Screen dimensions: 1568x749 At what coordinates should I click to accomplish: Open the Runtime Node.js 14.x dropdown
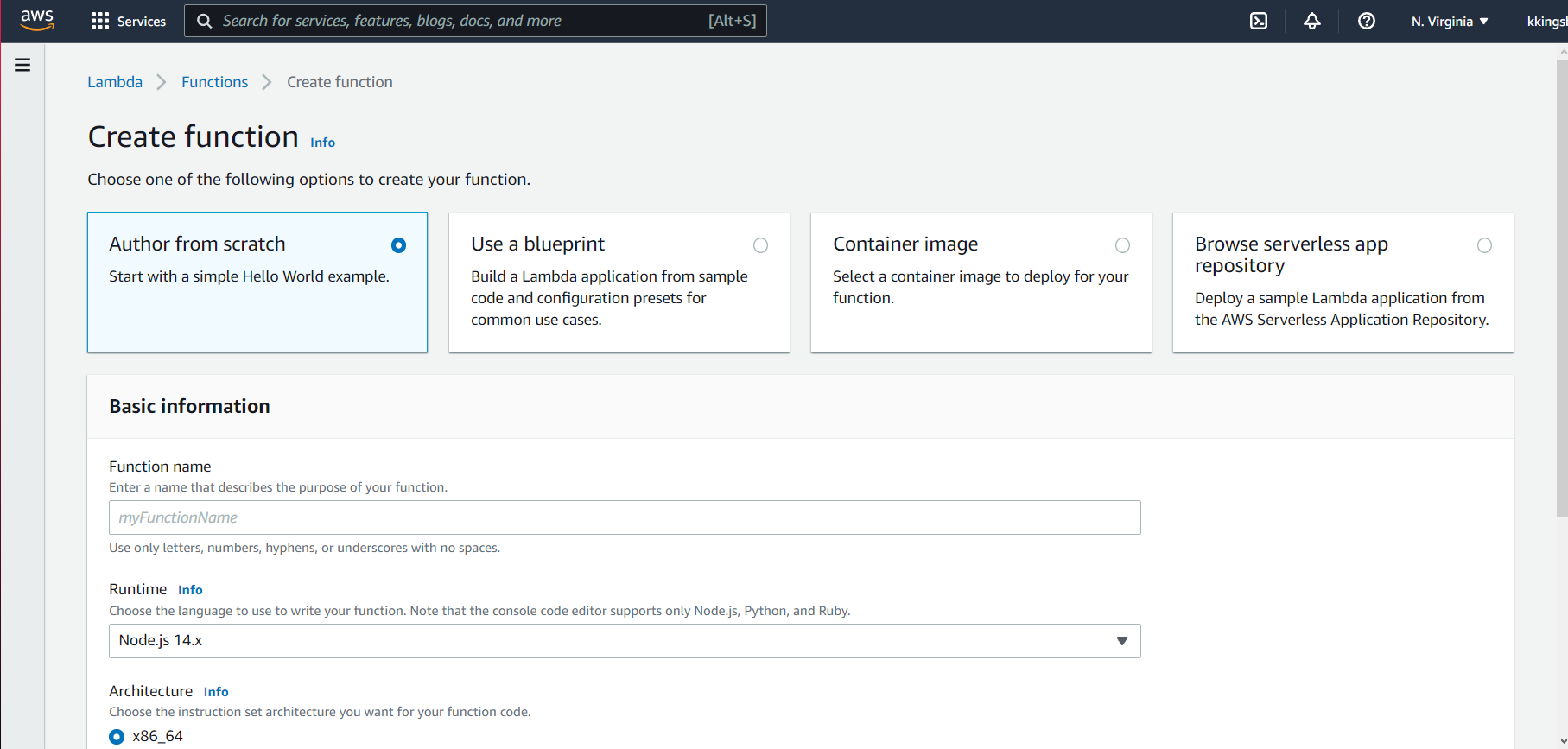tap(624, 641)
